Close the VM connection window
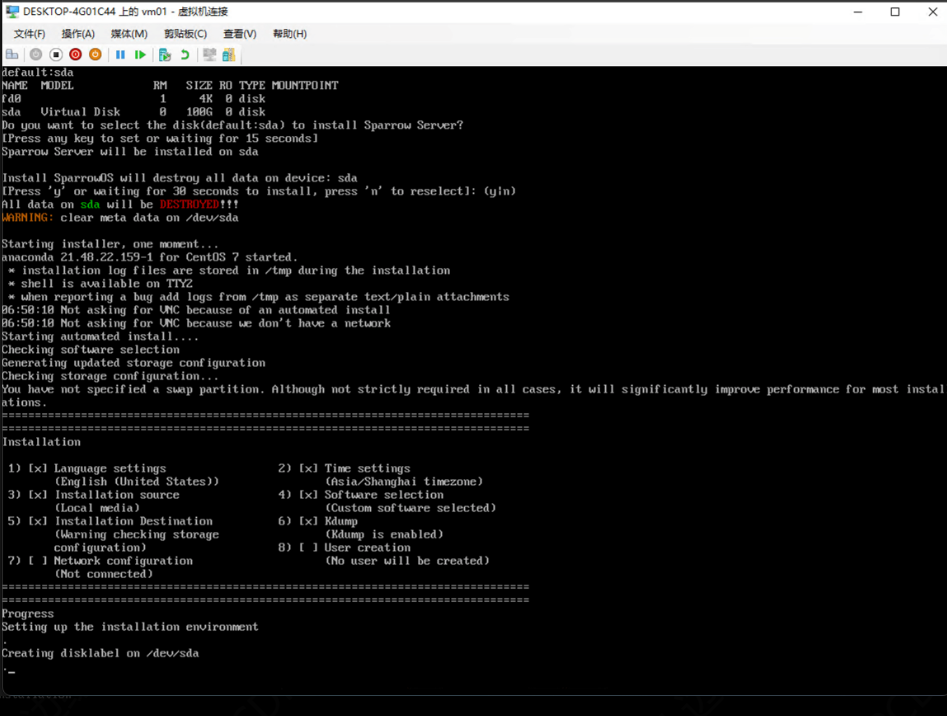This screenshot has height=716, width=947. [x=932, y=12]
